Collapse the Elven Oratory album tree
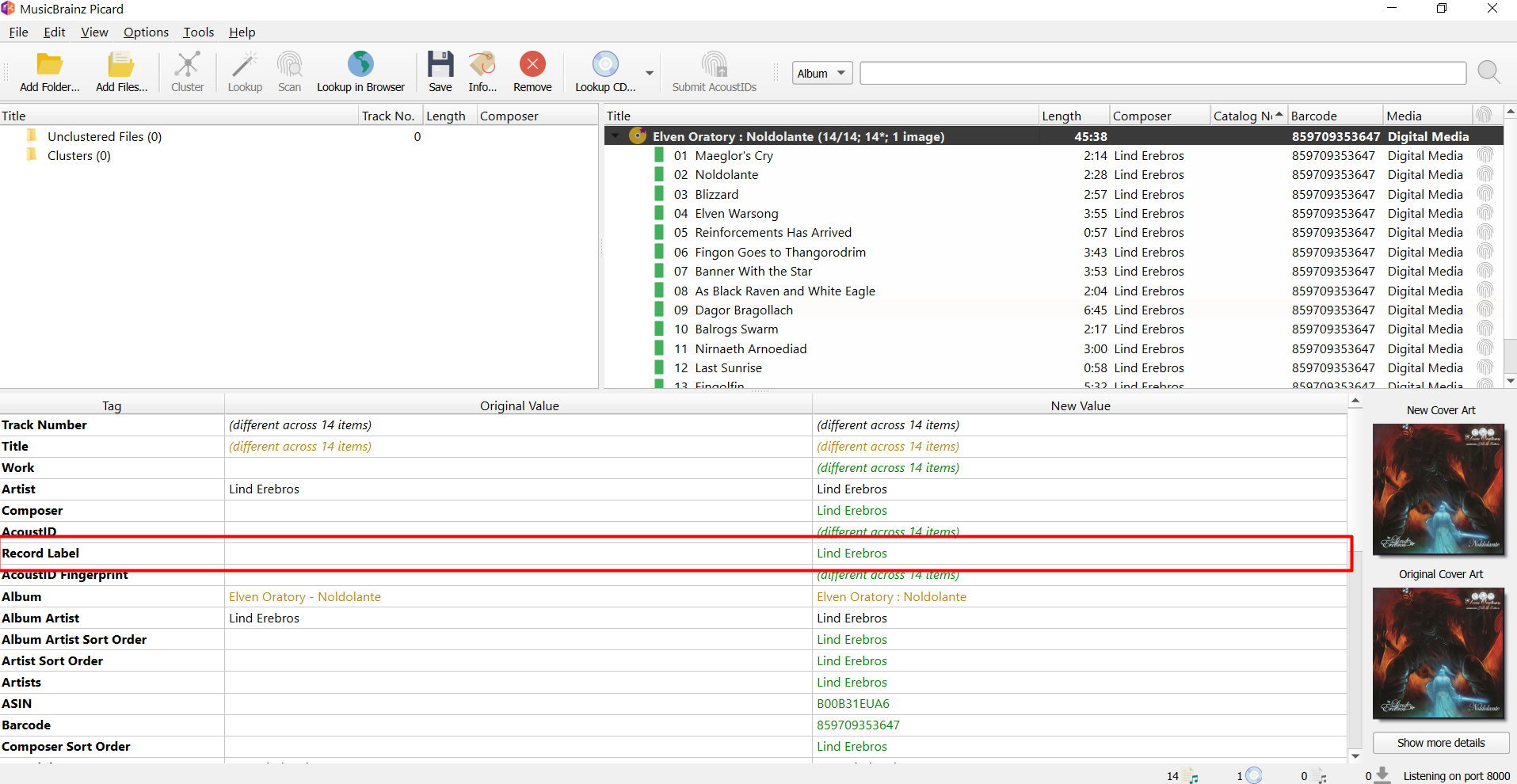 point(616,136)
